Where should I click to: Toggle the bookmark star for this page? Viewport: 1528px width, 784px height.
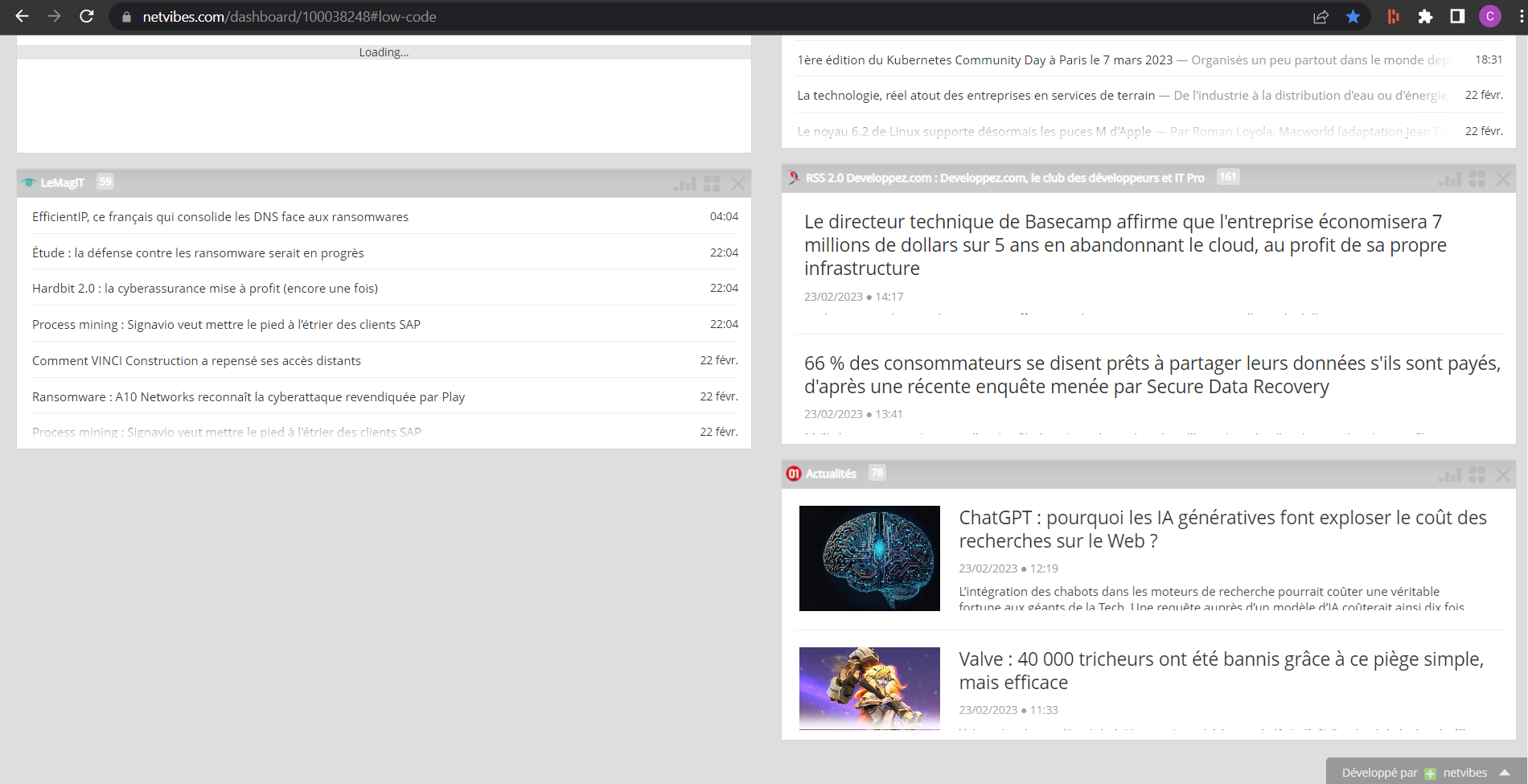click(x=1353, y=17)
